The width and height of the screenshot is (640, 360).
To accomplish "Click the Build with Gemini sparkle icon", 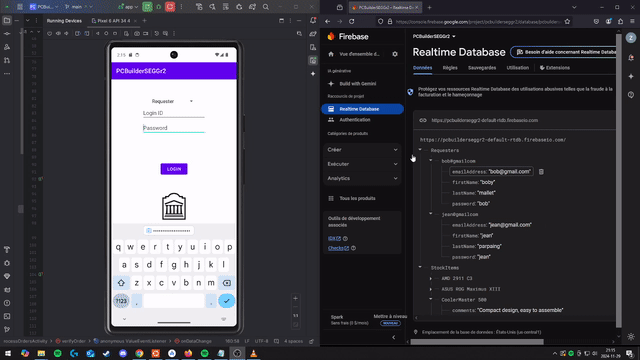I will tap(331, 84).
